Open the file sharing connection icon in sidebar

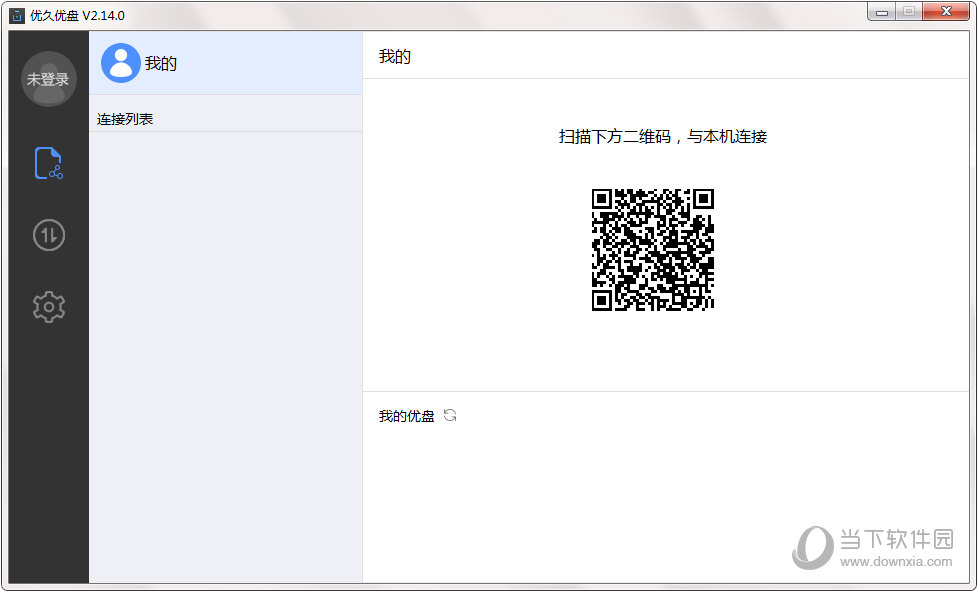(49, 163)
